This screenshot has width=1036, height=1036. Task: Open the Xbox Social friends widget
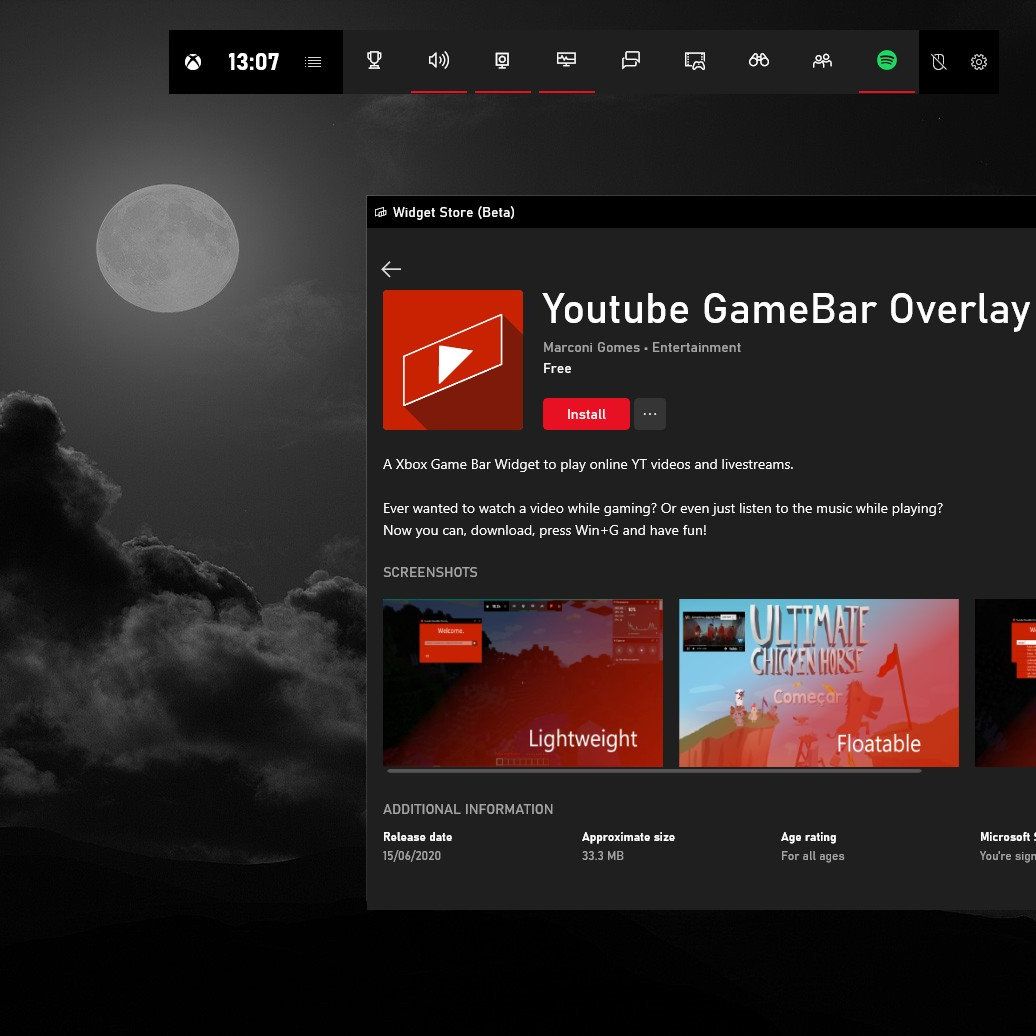click(x=823, y=61)
